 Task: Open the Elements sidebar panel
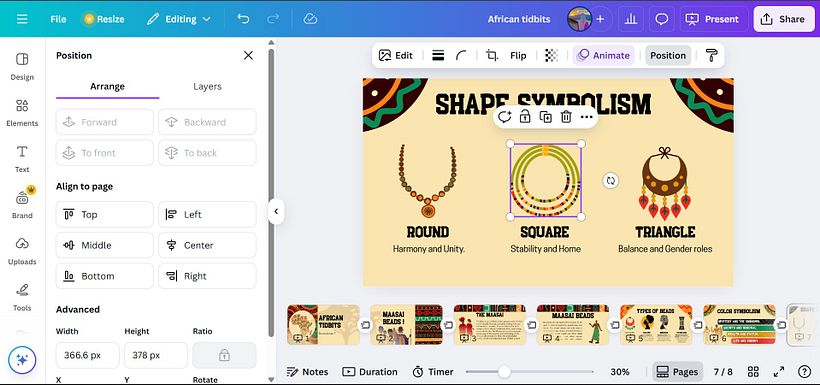(x=22, y=113)
